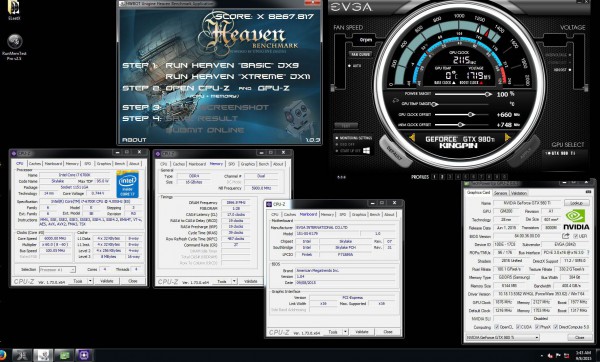Open the SPD tab in CPU-Z Memory window

232,164
